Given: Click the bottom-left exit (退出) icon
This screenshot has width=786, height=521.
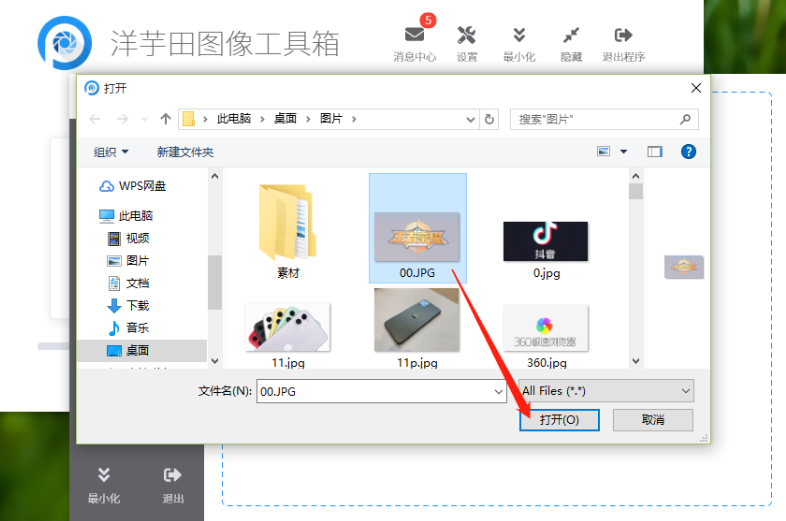Looking at the screenshot, I should 172,475.
